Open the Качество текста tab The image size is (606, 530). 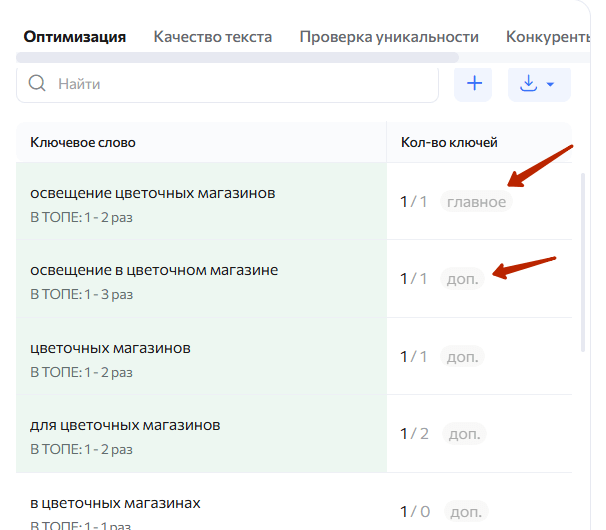pyautogui.click(x=212, y=37)
